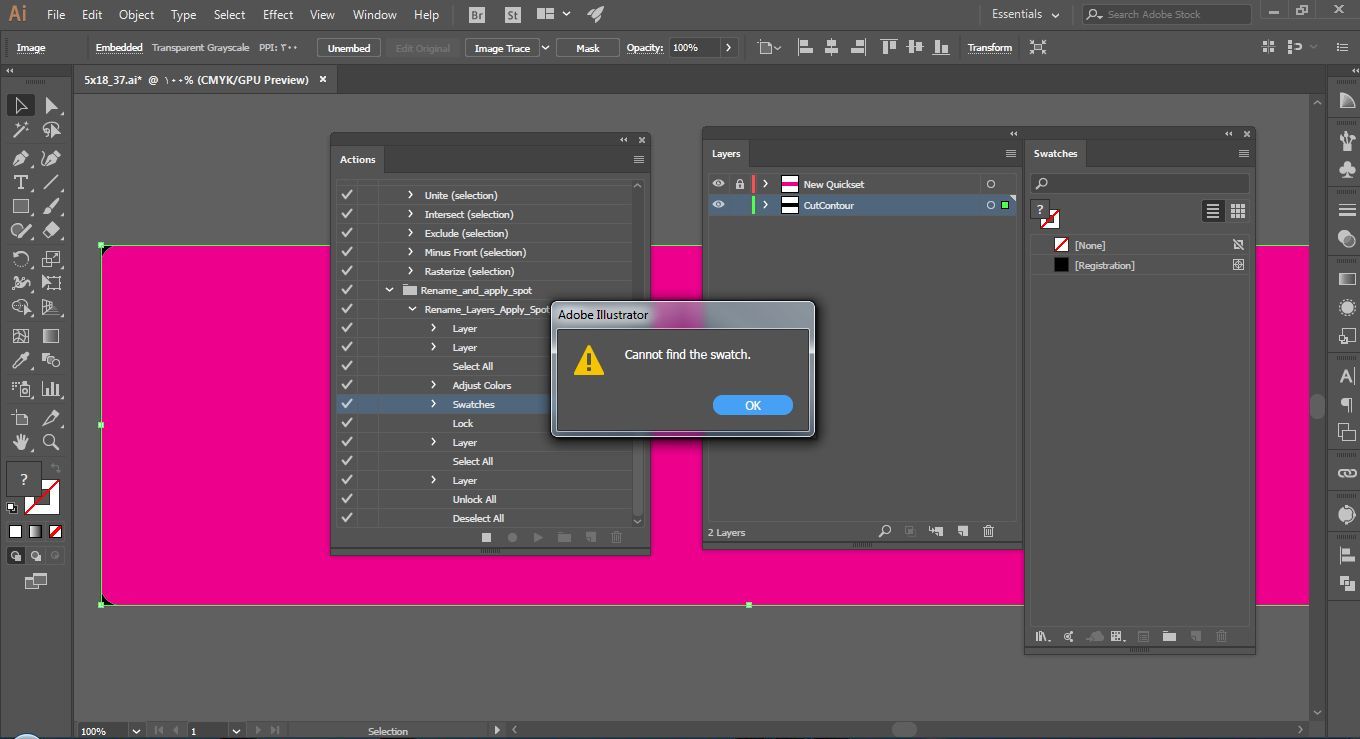This screenshot has height=739, width=1360.
Task: Switch Swatches panel to list view
Action: coord(1212,211)
